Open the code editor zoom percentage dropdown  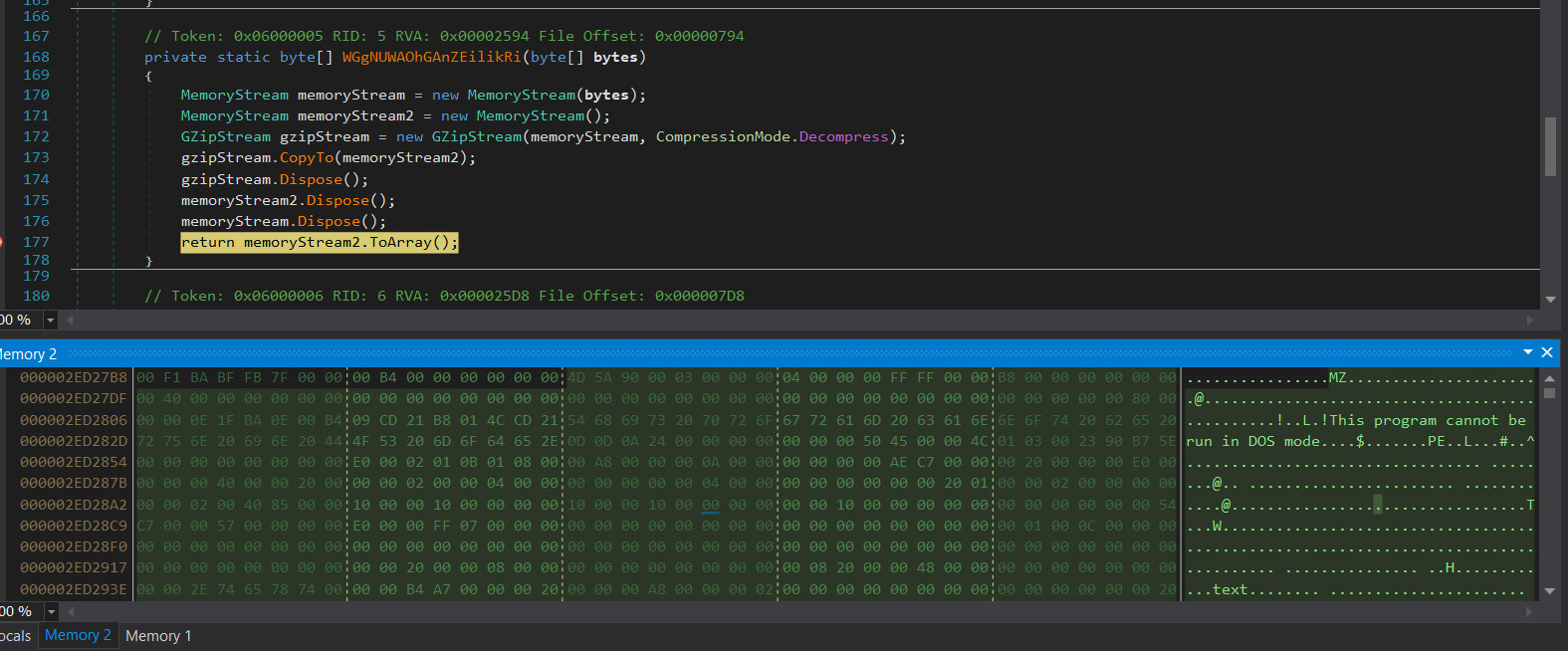[x=50, y=321]
